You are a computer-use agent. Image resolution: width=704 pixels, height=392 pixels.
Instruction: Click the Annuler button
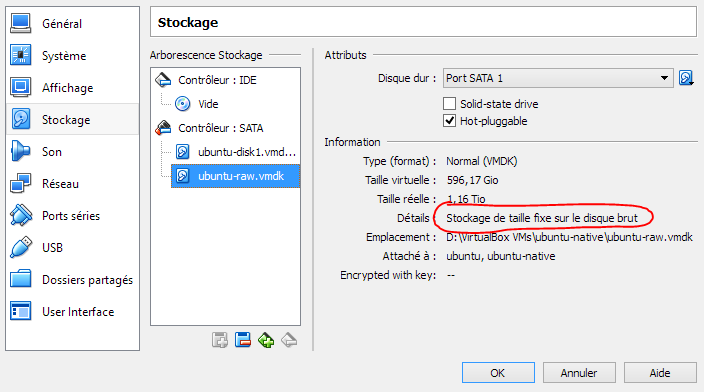pyautogui.click(x=579, y=373)
